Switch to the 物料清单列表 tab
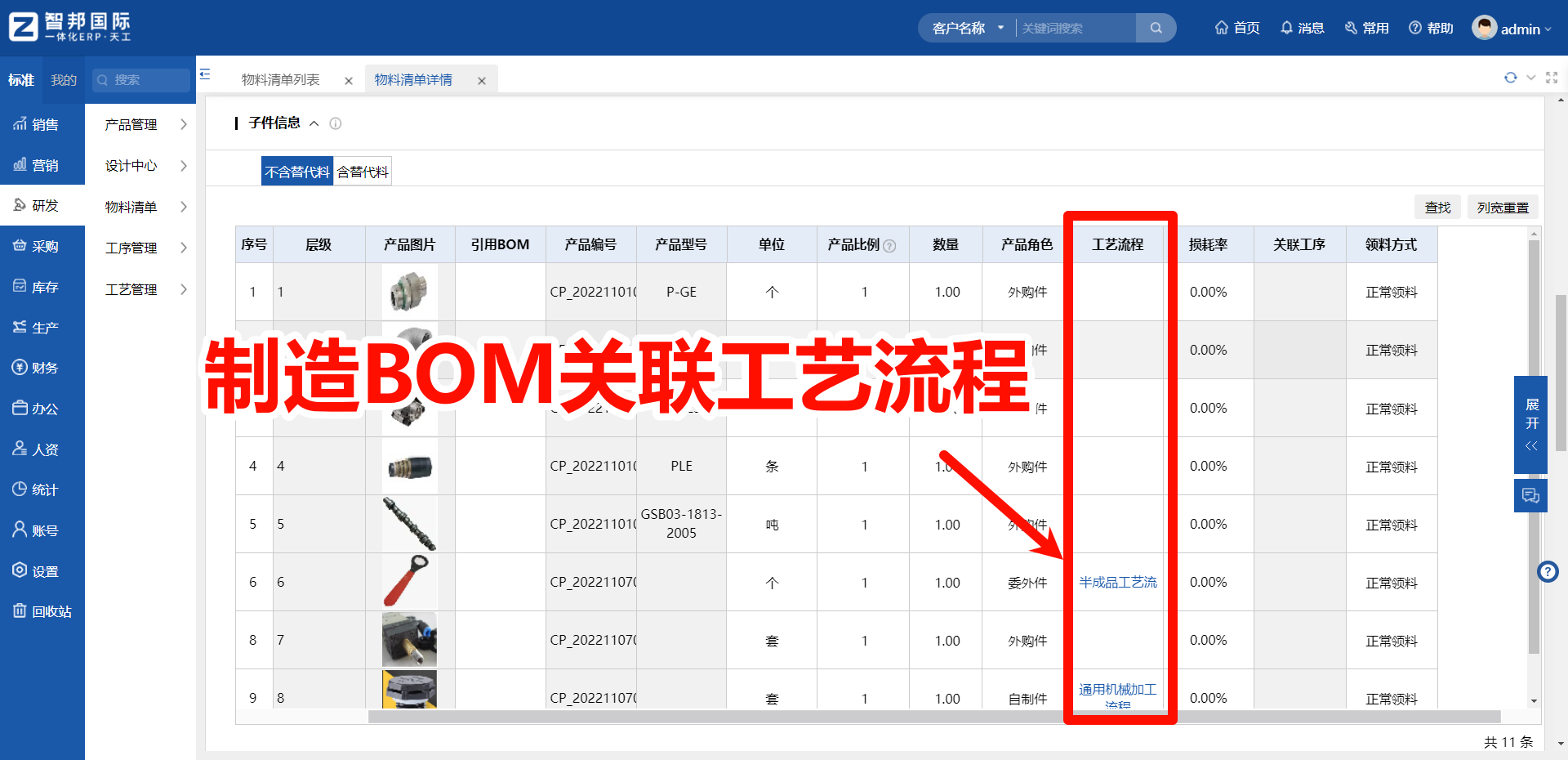This screenshot has width=1568, height=760. click(281, 79)
